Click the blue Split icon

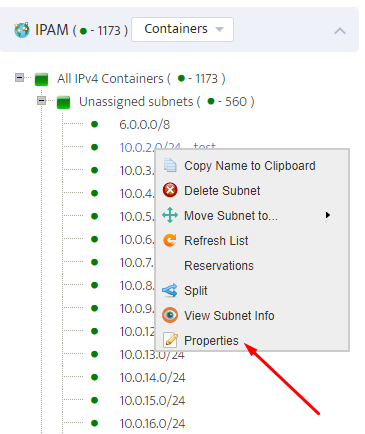coord(170,290)
